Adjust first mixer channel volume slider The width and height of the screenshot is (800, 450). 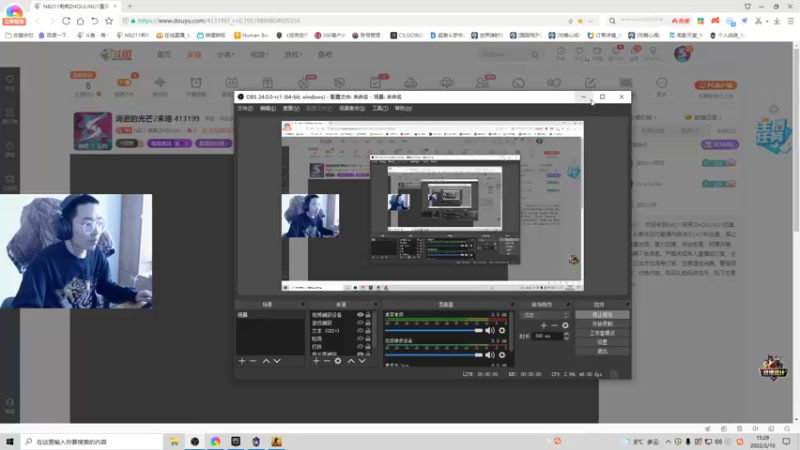pos(434,331)
